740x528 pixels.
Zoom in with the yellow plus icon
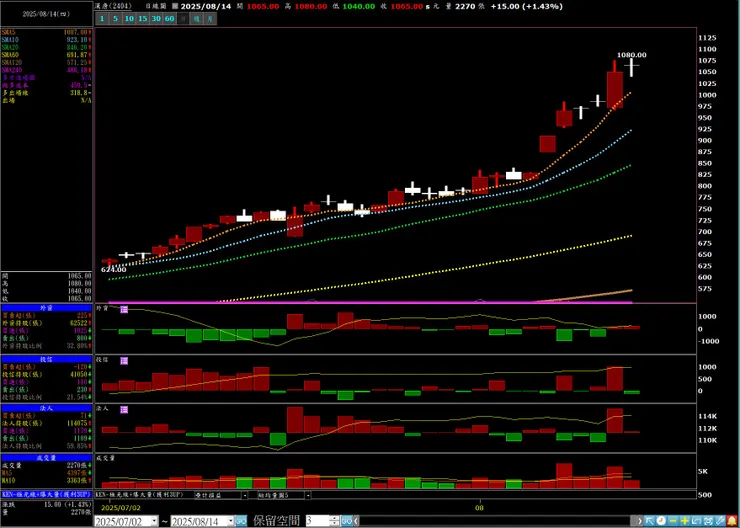click(x=684, y=521)
